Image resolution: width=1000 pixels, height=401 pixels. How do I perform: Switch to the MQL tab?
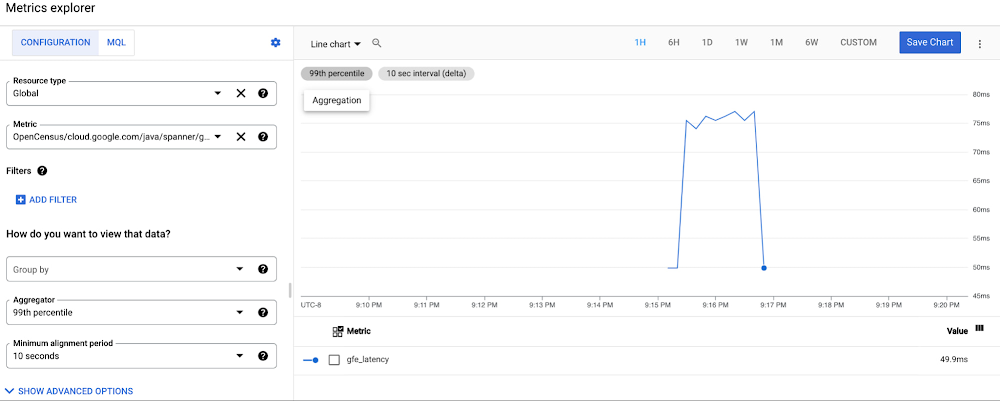coord(119,43)
